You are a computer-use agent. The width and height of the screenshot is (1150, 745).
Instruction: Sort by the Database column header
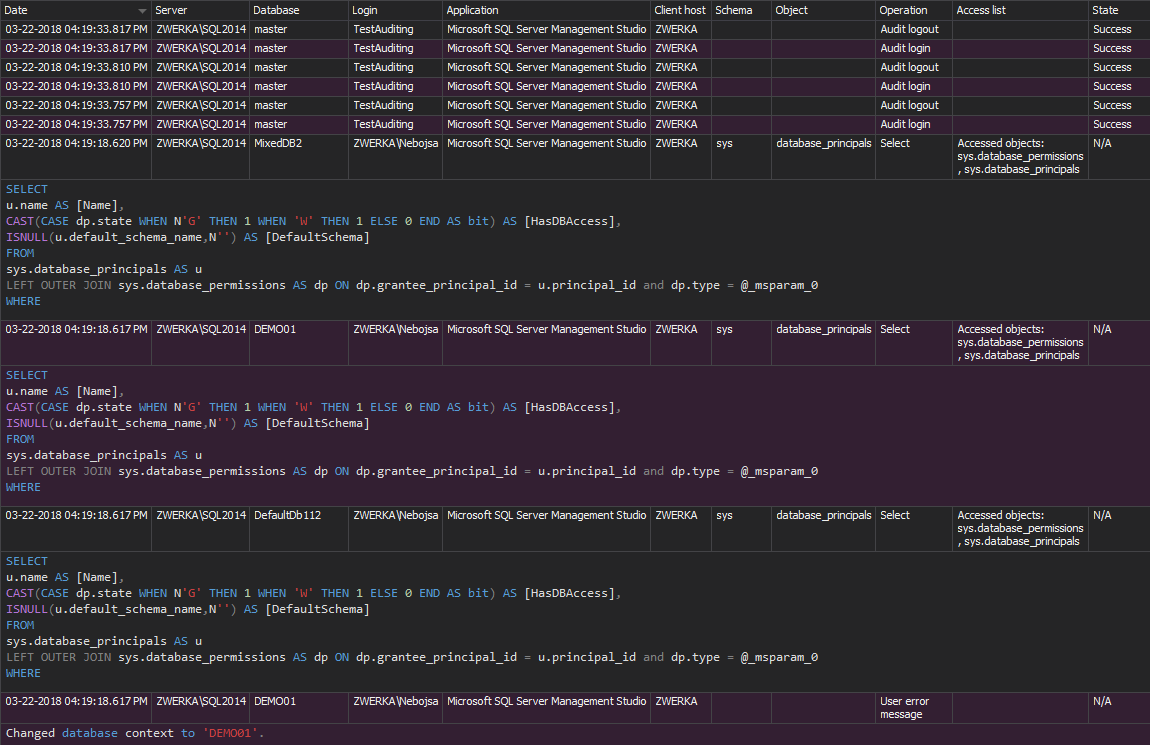pos(299,10)
